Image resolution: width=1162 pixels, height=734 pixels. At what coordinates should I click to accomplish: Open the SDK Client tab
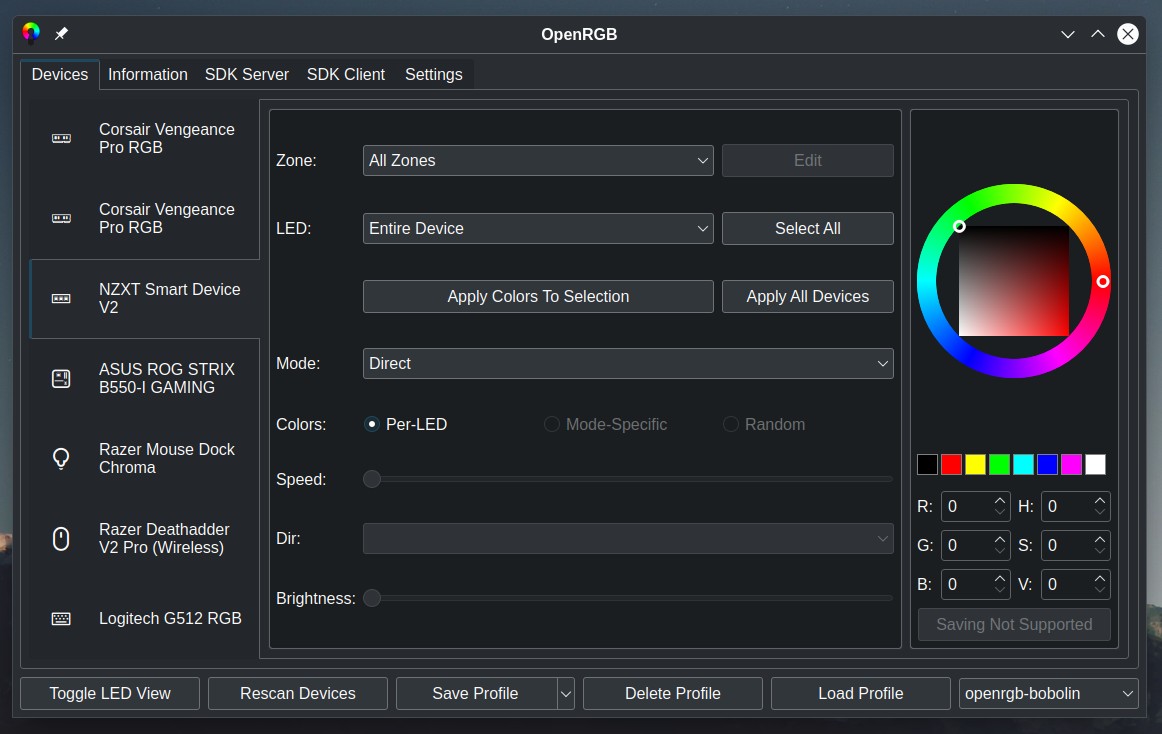[x=346, y=74]
